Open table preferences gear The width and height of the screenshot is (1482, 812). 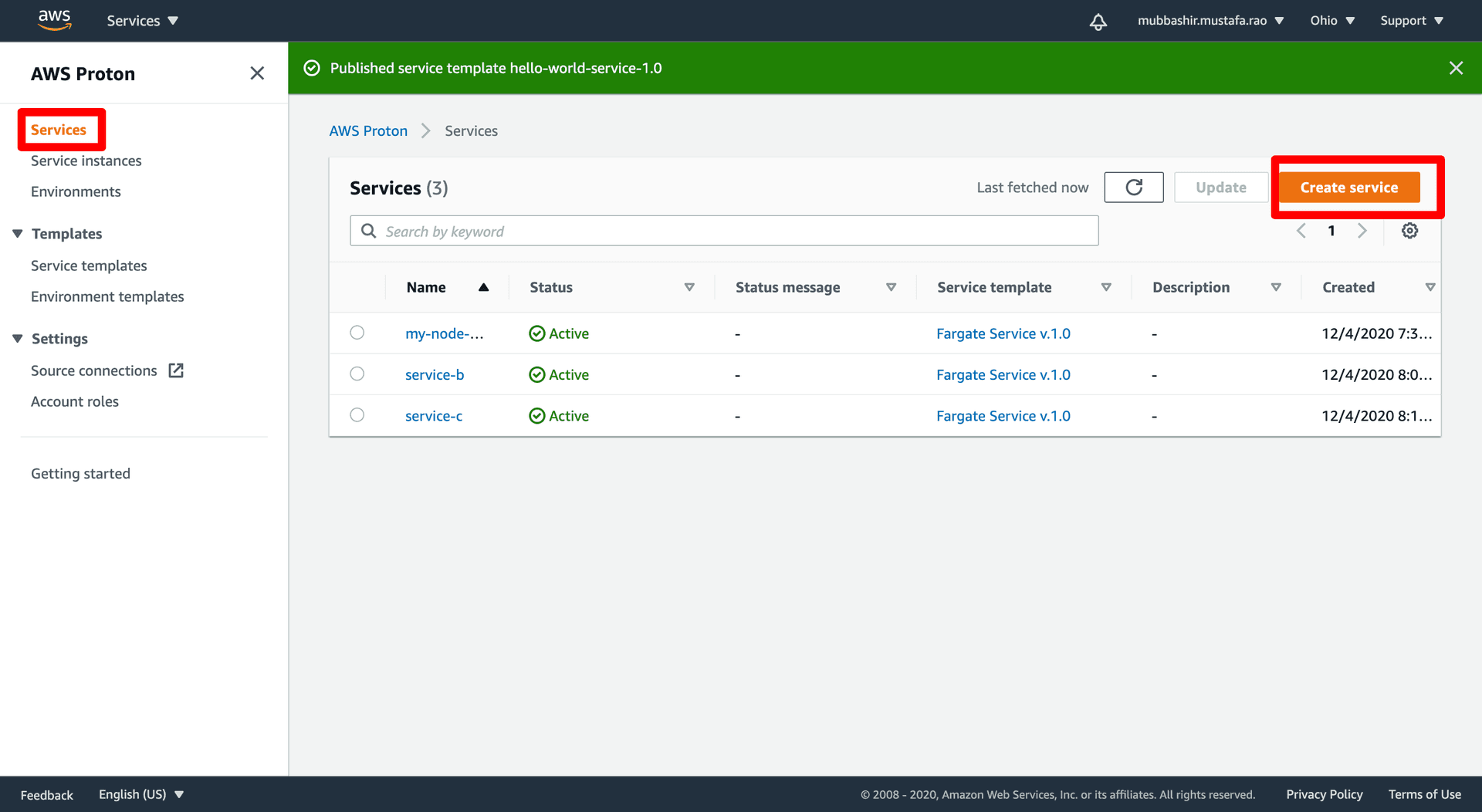click(x=1409, y=231)
